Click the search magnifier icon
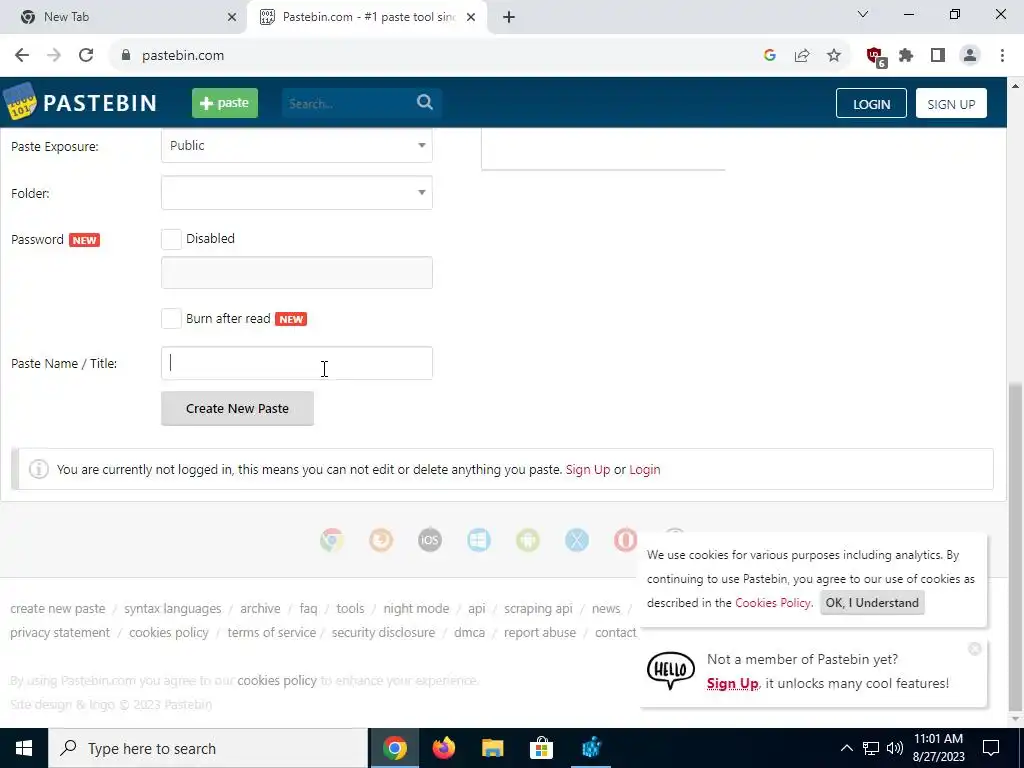The width and height of the screenshot is (1024, 768). click(x=425, y=103)
